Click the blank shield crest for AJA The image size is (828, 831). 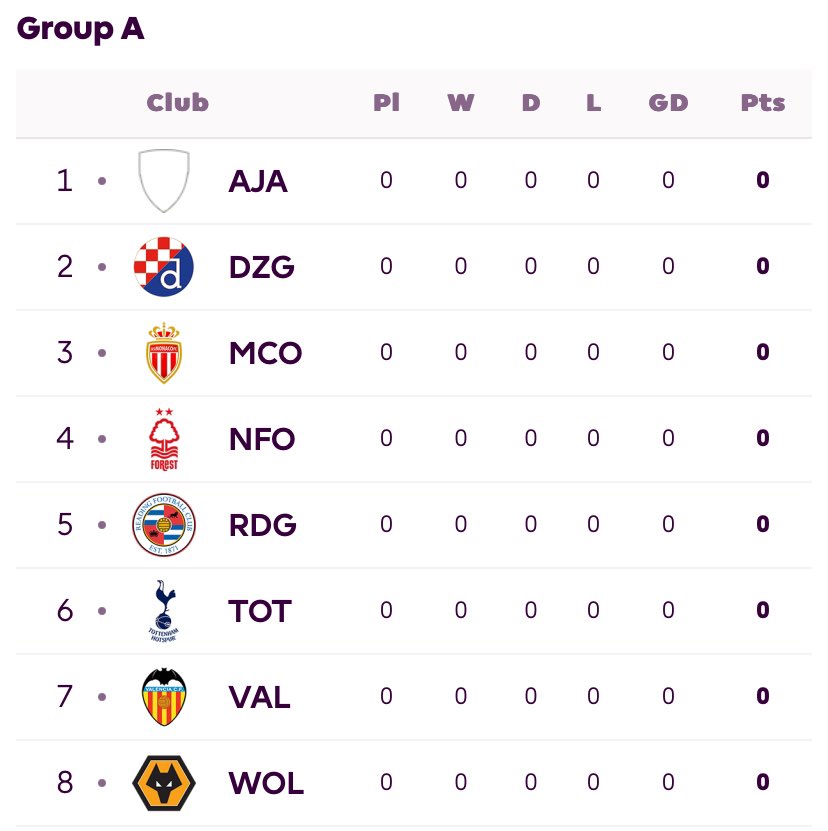[164, 181]
